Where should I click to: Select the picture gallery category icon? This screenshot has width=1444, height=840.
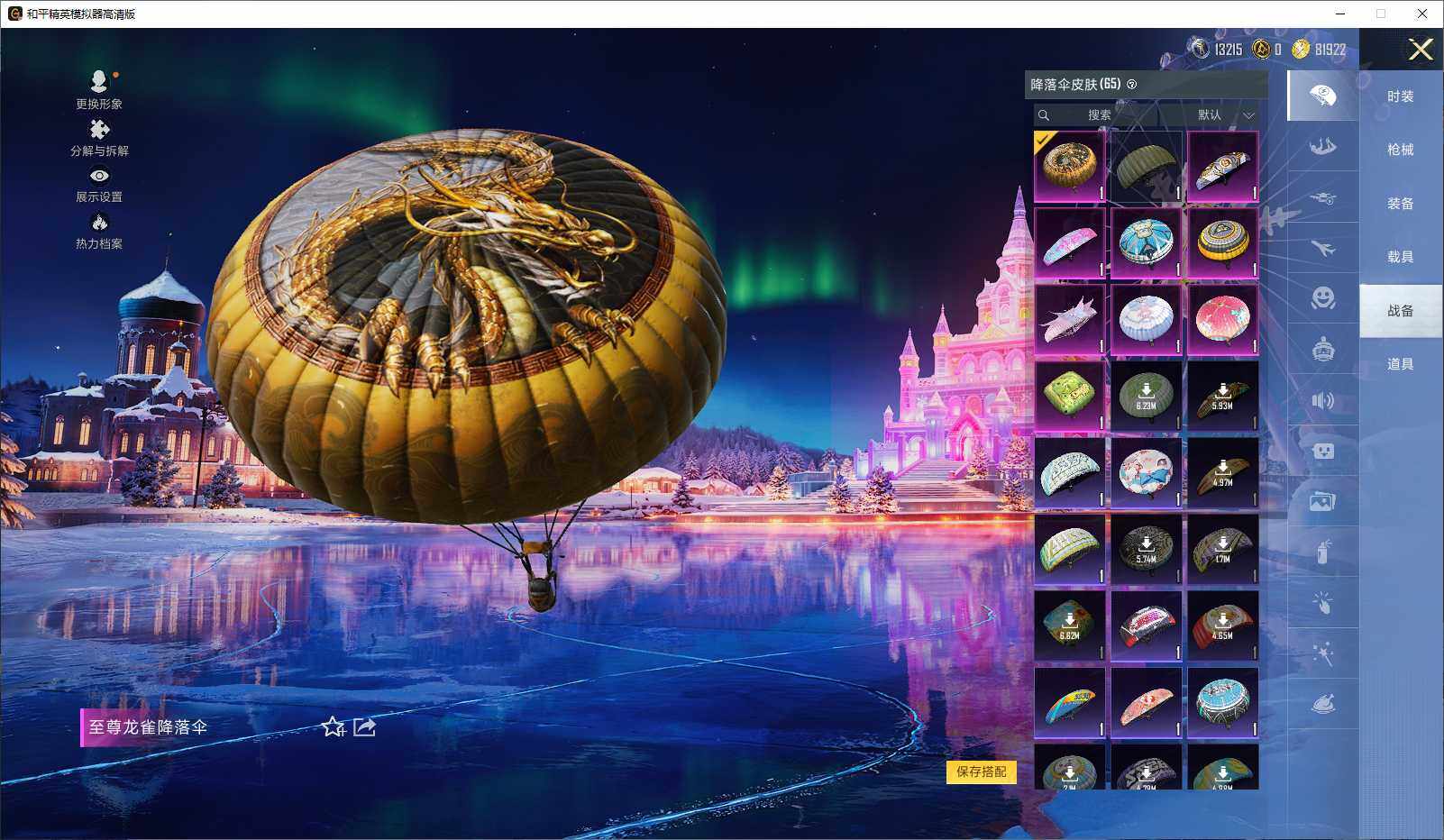(1322, 501)
